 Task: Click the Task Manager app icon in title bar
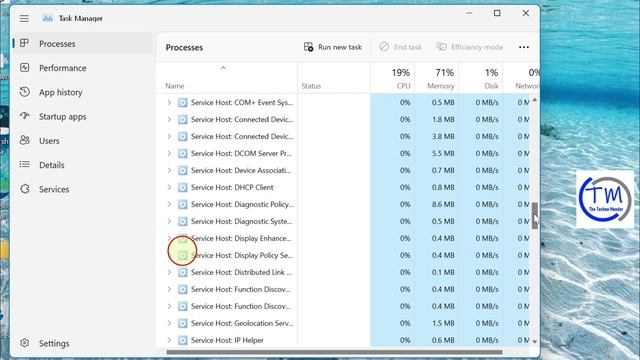pyautogui.click(x=47, y=18)
